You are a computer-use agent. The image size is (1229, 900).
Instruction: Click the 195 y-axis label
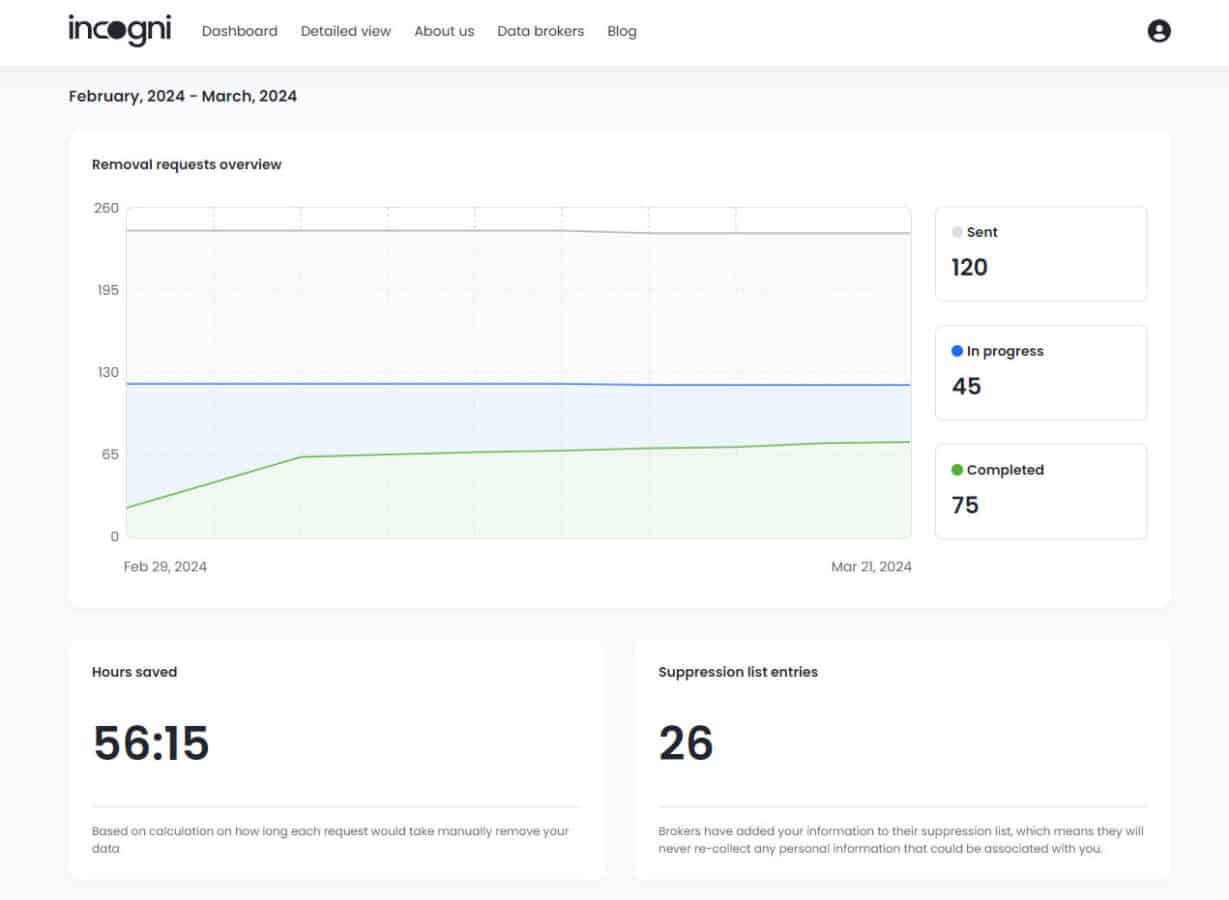pos(107,290)
